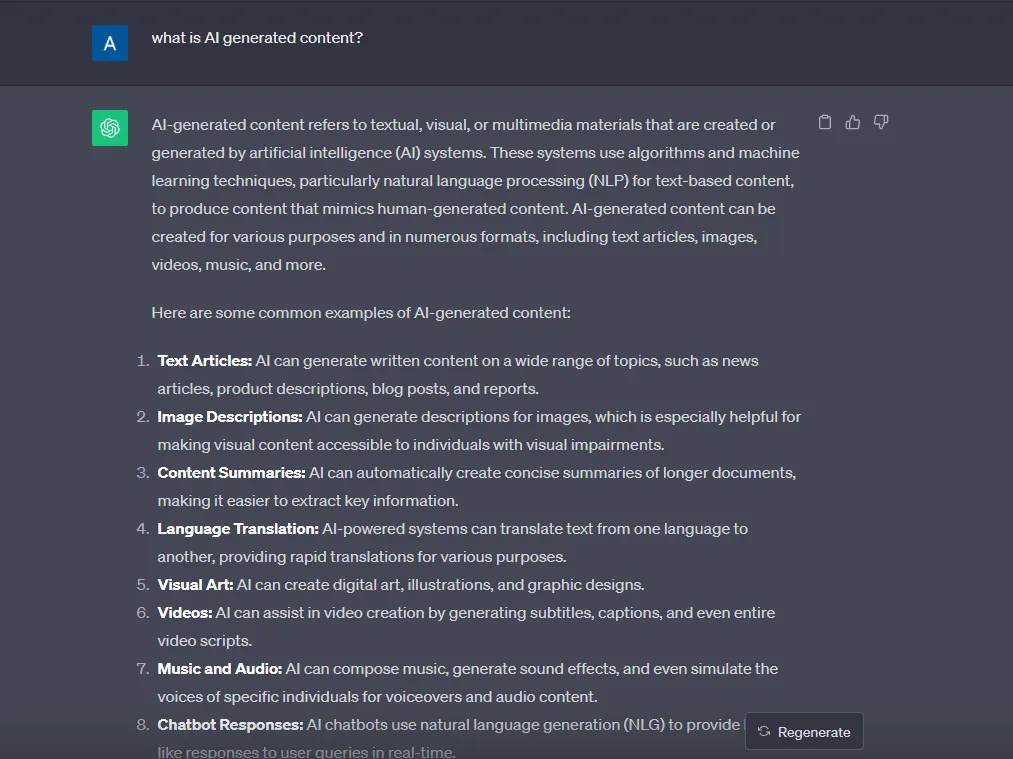The width and height of the screenshot is (1013, 759).
Task: Click the blue user avatar "A"
Action: pyautogui.click(x=110, y=43)
